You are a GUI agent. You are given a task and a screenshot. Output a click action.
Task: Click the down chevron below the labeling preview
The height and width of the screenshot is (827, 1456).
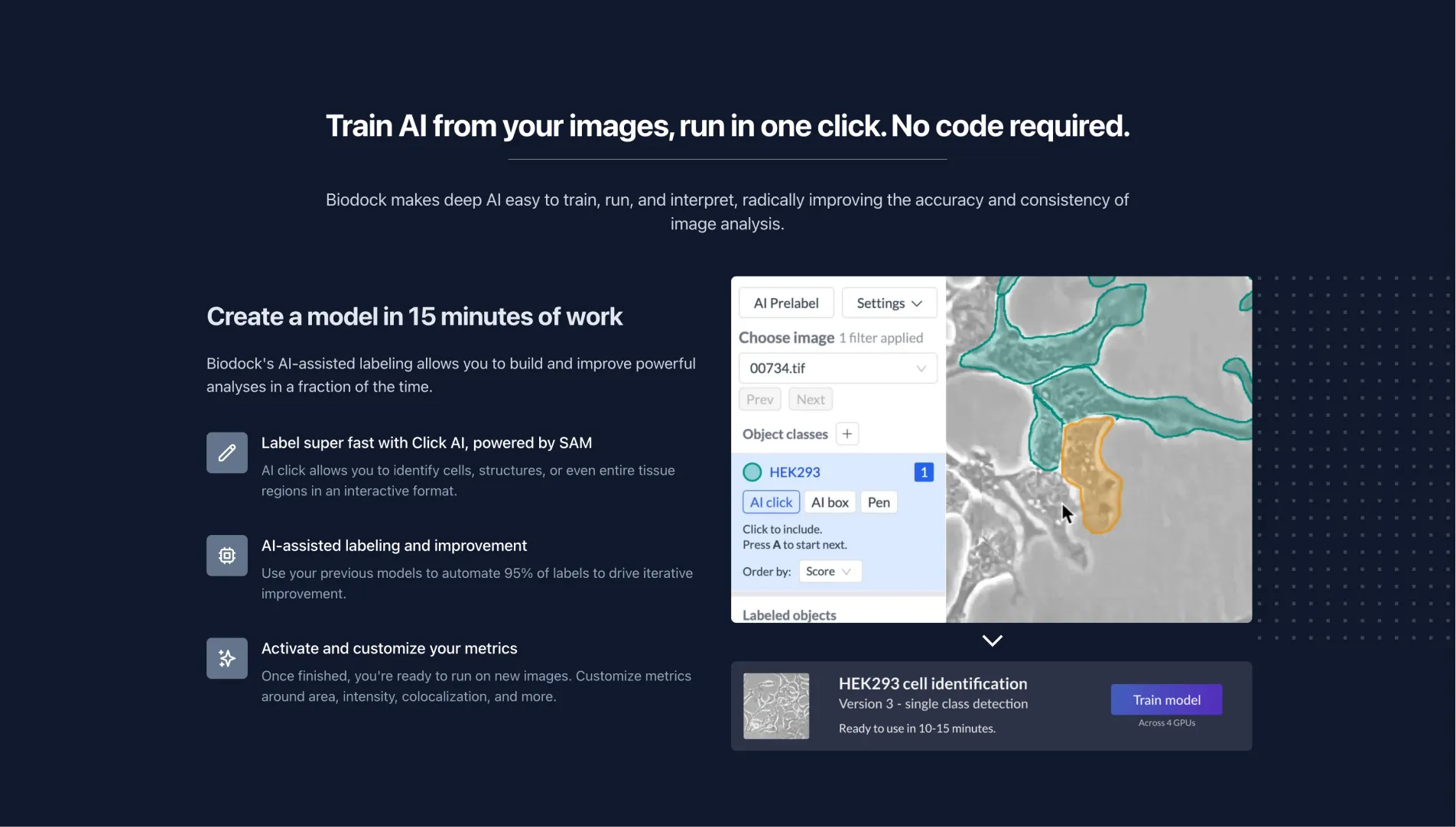click(x=992, y=641)
